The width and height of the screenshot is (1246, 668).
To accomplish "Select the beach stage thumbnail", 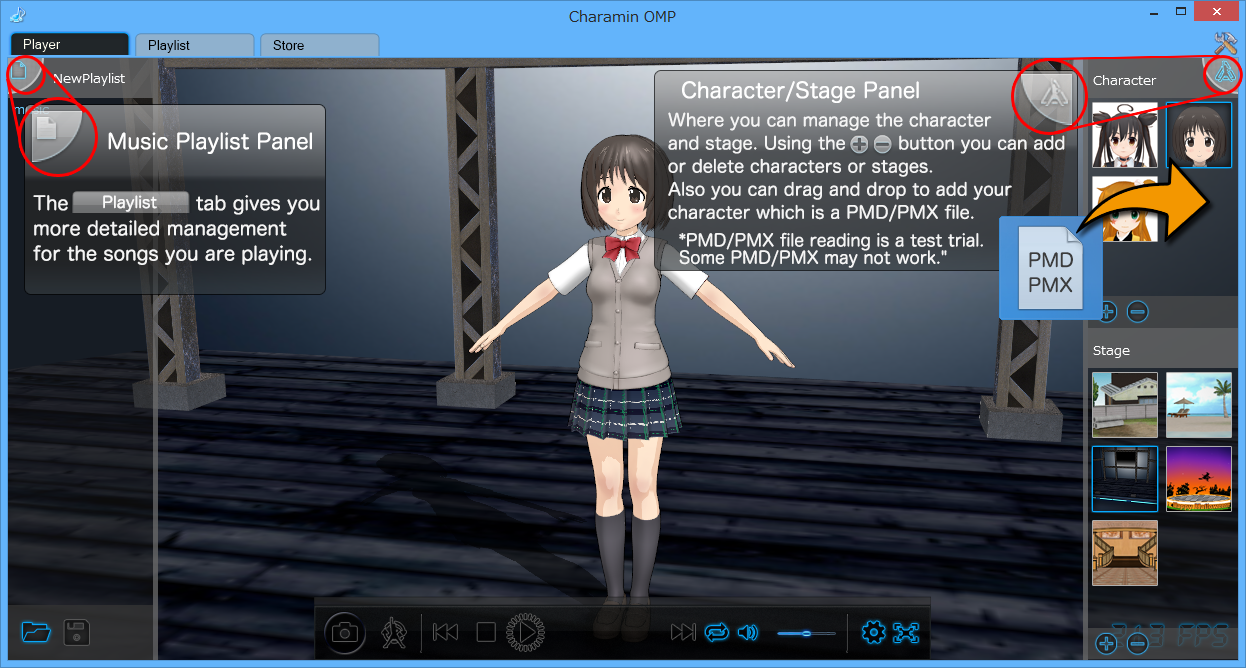I will click(1199, 405).
